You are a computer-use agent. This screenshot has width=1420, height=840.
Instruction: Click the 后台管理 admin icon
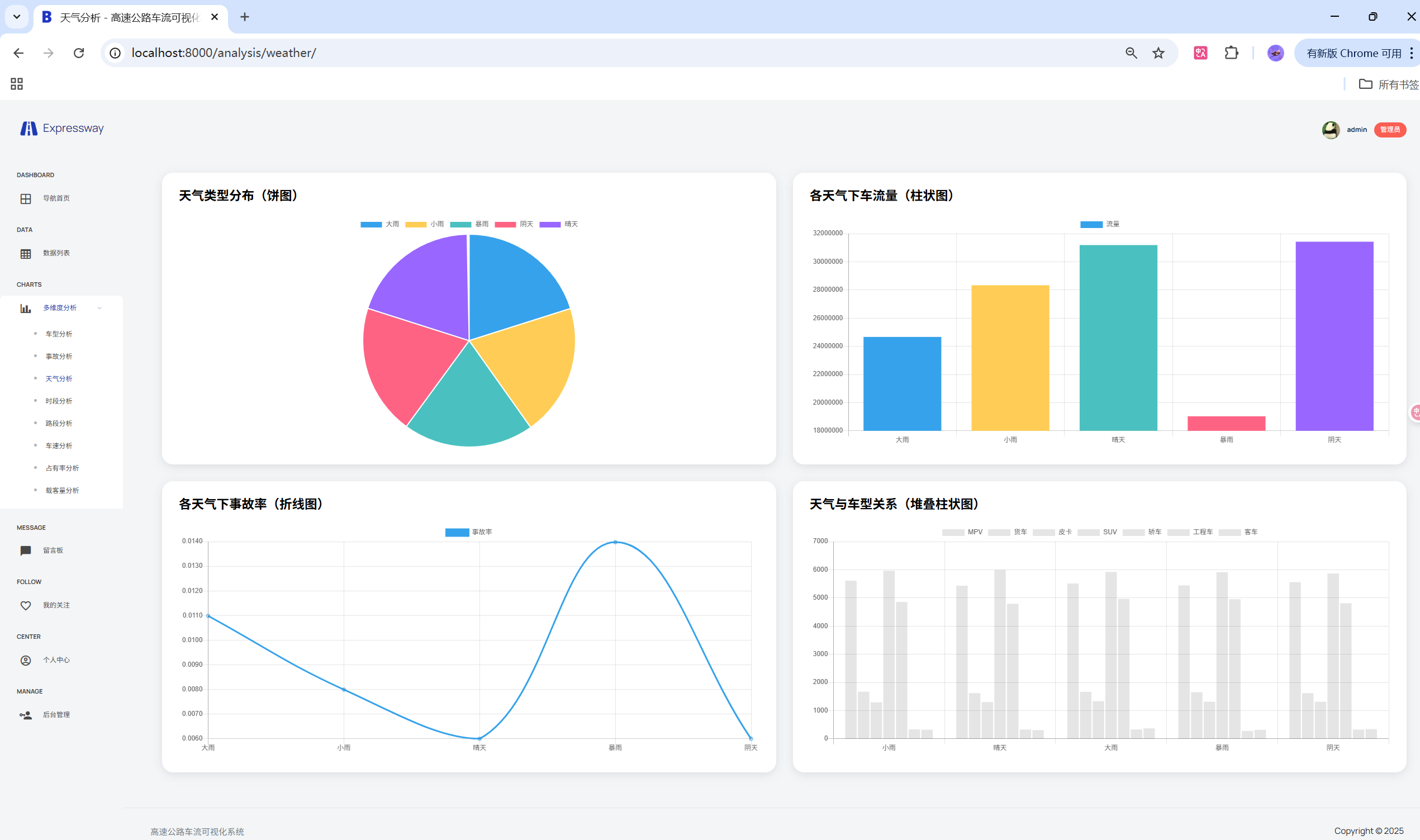[26, 715]
